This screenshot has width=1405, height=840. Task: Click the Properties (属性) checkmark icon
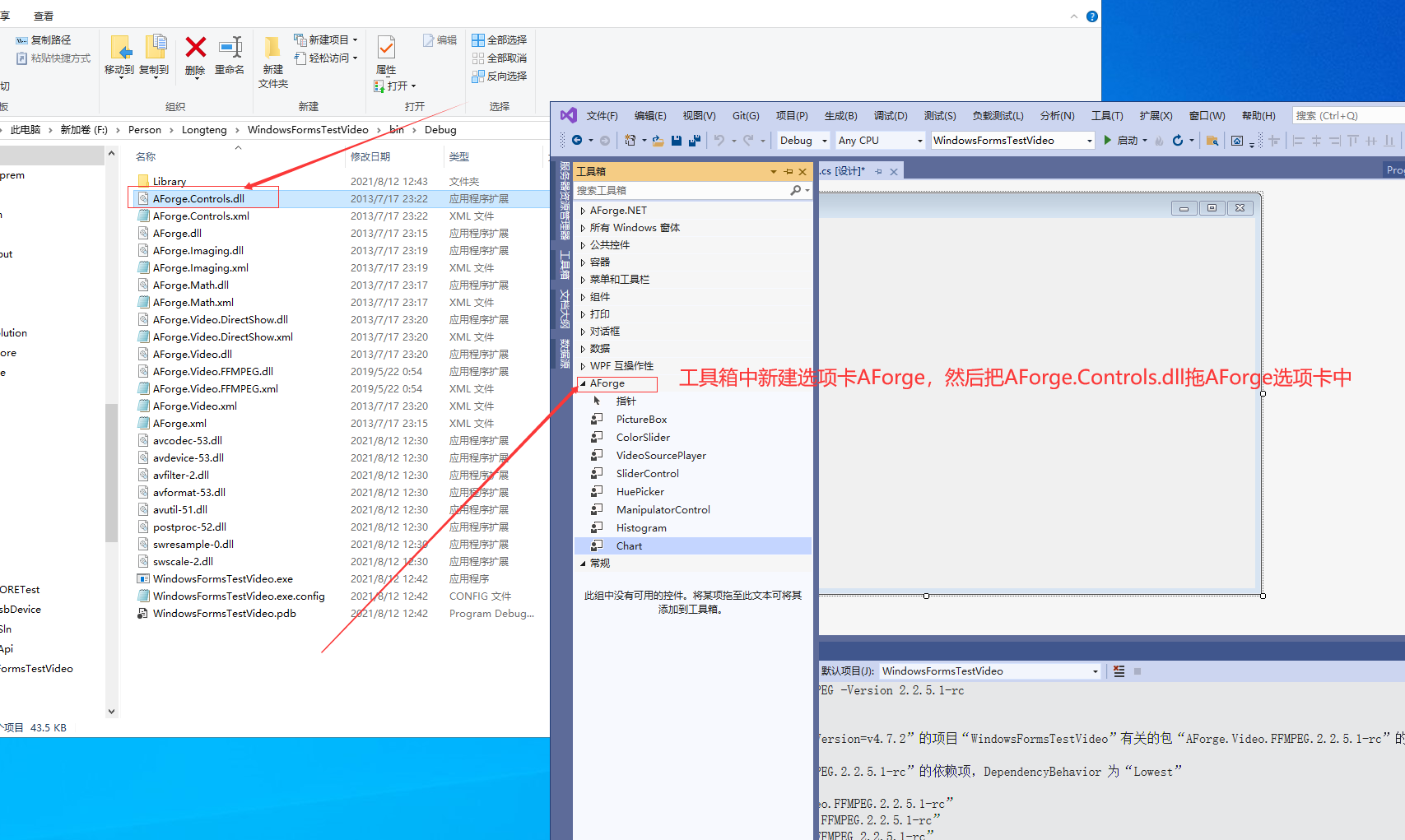coord(386,47)
